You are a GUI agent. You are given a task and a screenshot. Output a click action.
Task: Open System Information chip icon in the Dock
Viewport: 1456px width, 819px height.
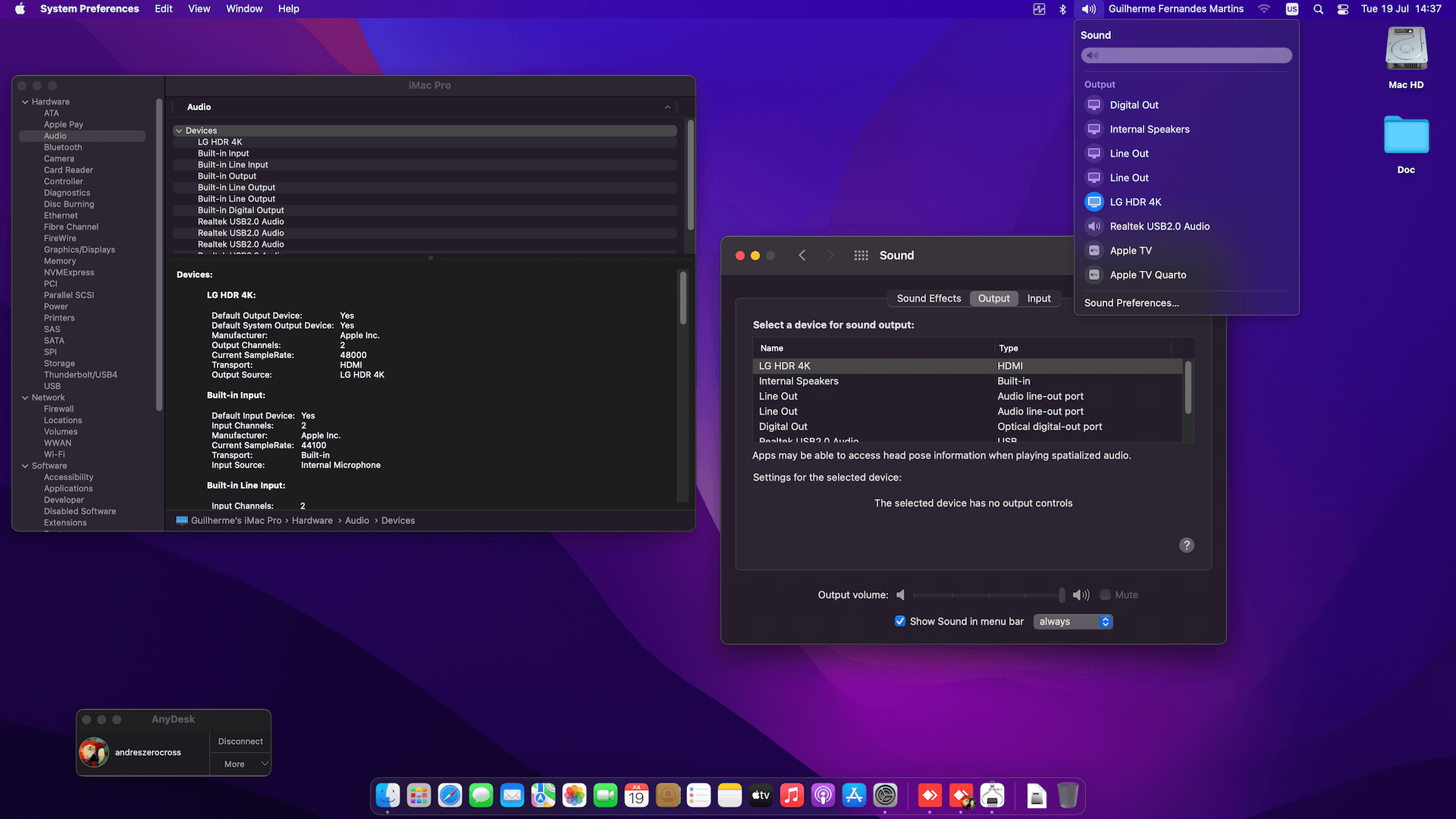pyautogui.click(x=992, y=795)
